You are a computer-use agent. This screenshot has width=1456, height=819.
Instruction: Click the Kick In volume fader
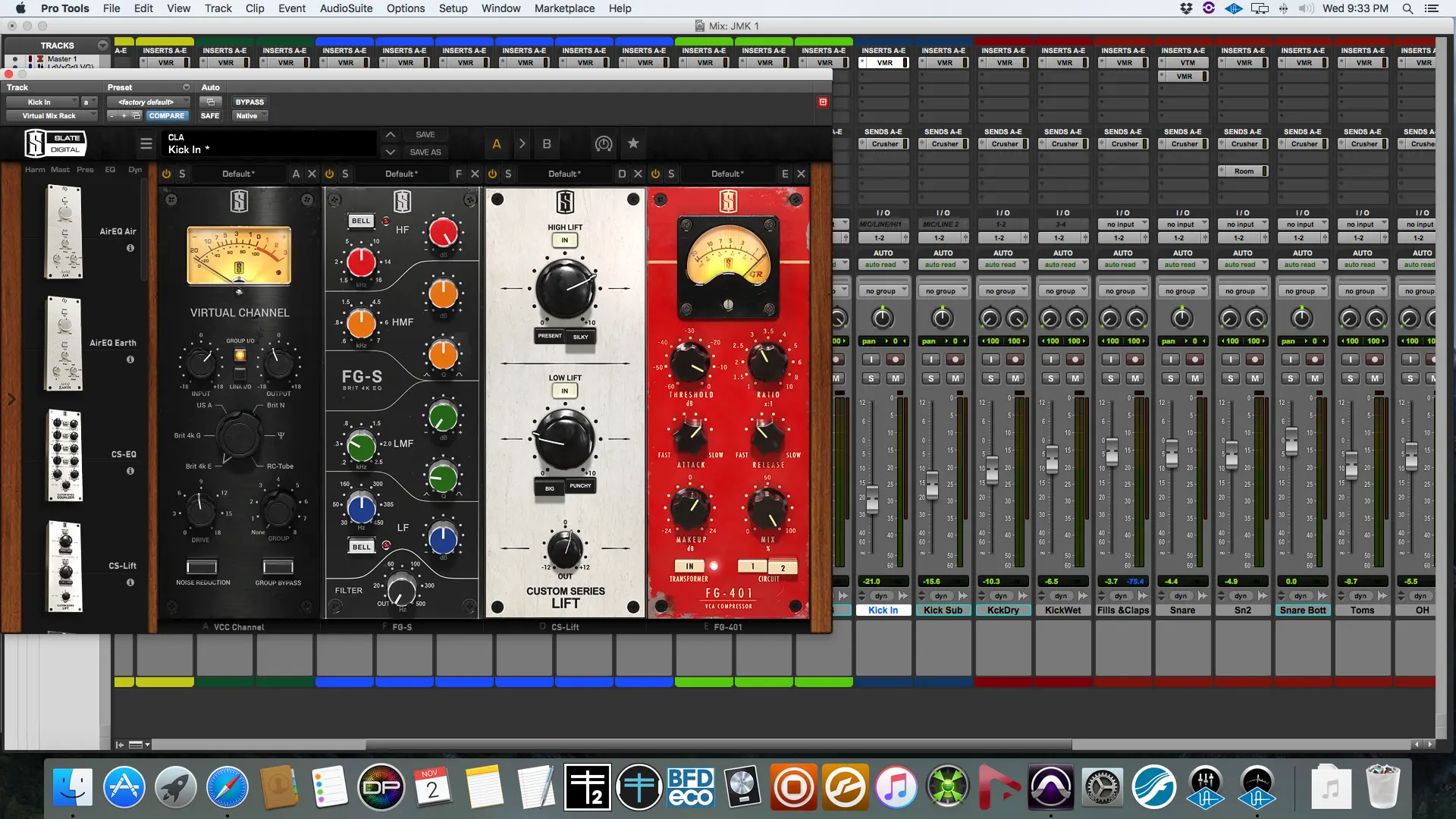(x=873, y=499)
